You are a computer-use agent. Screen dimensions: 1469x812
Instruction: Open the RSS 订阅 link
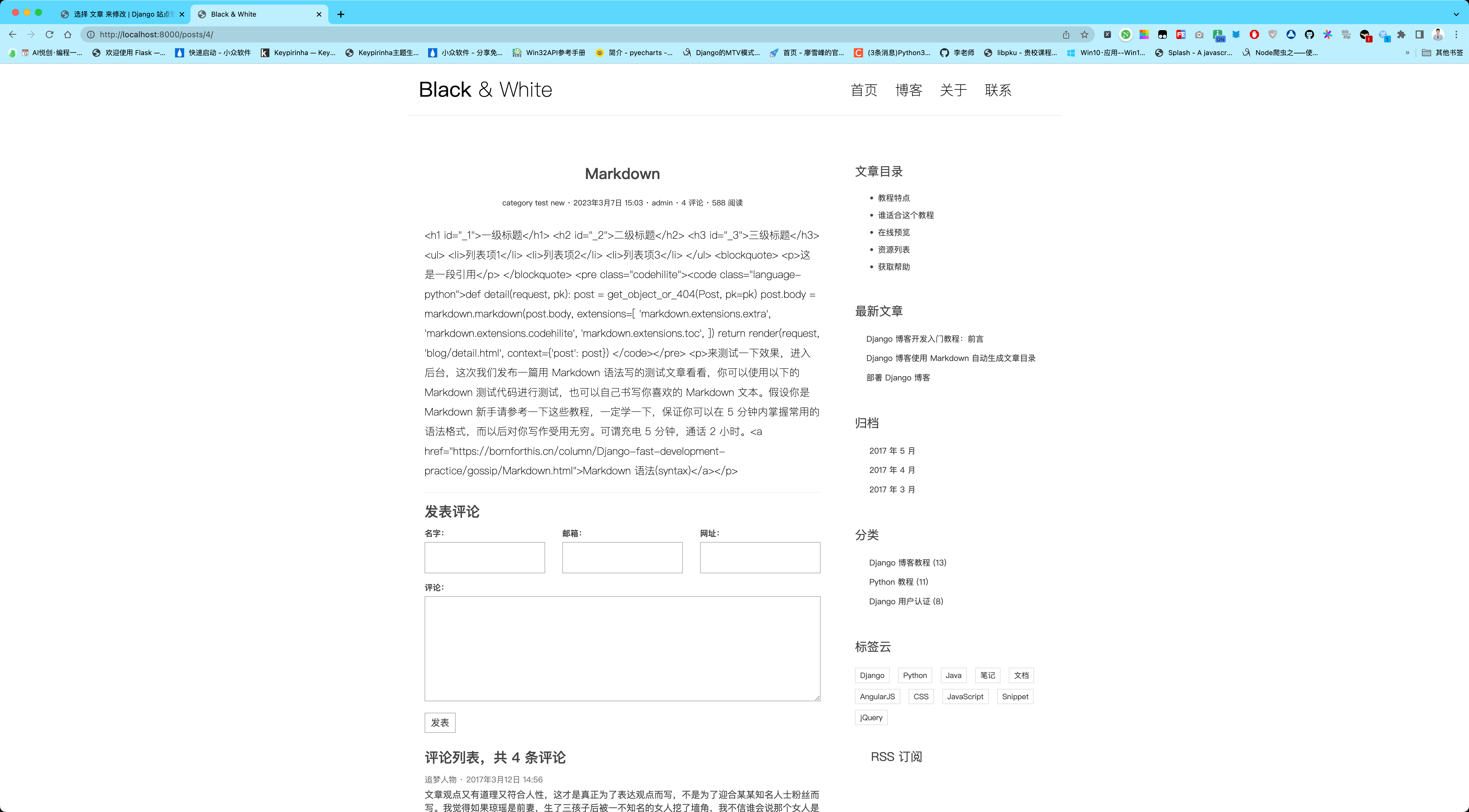point(896,757)
